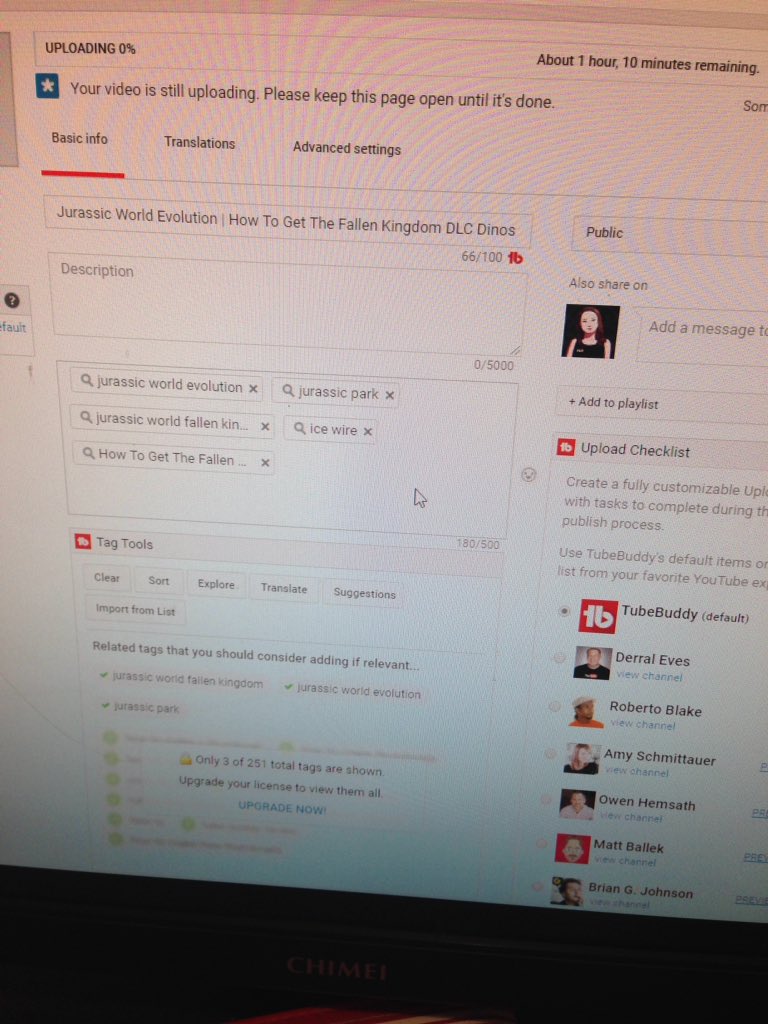Click into the Description text area
Viewport: 768px width, 1024px height.
[x=287, y=306]
